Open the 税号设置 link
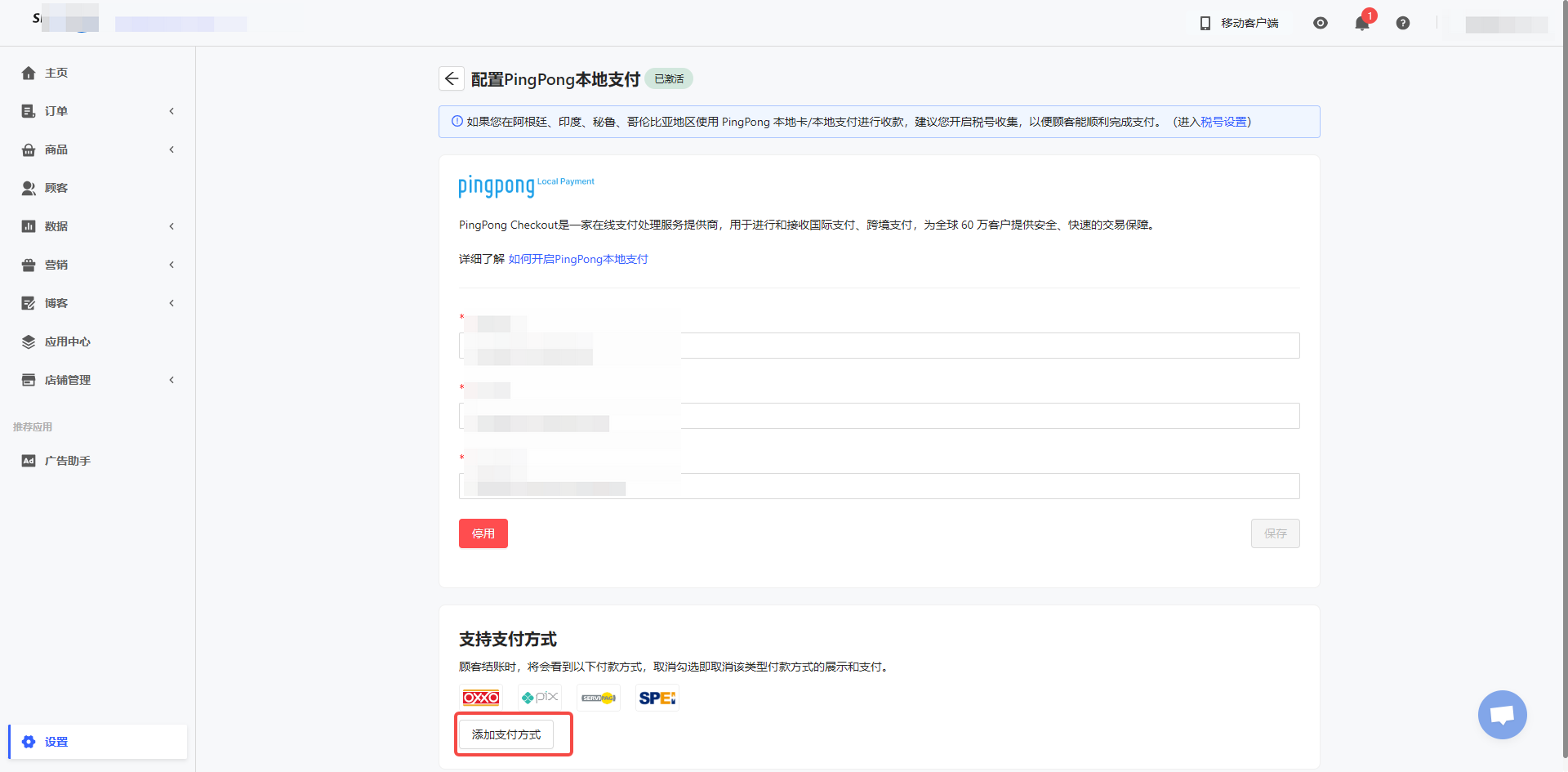This screenshot has height=772, width=1568. 1223,122
